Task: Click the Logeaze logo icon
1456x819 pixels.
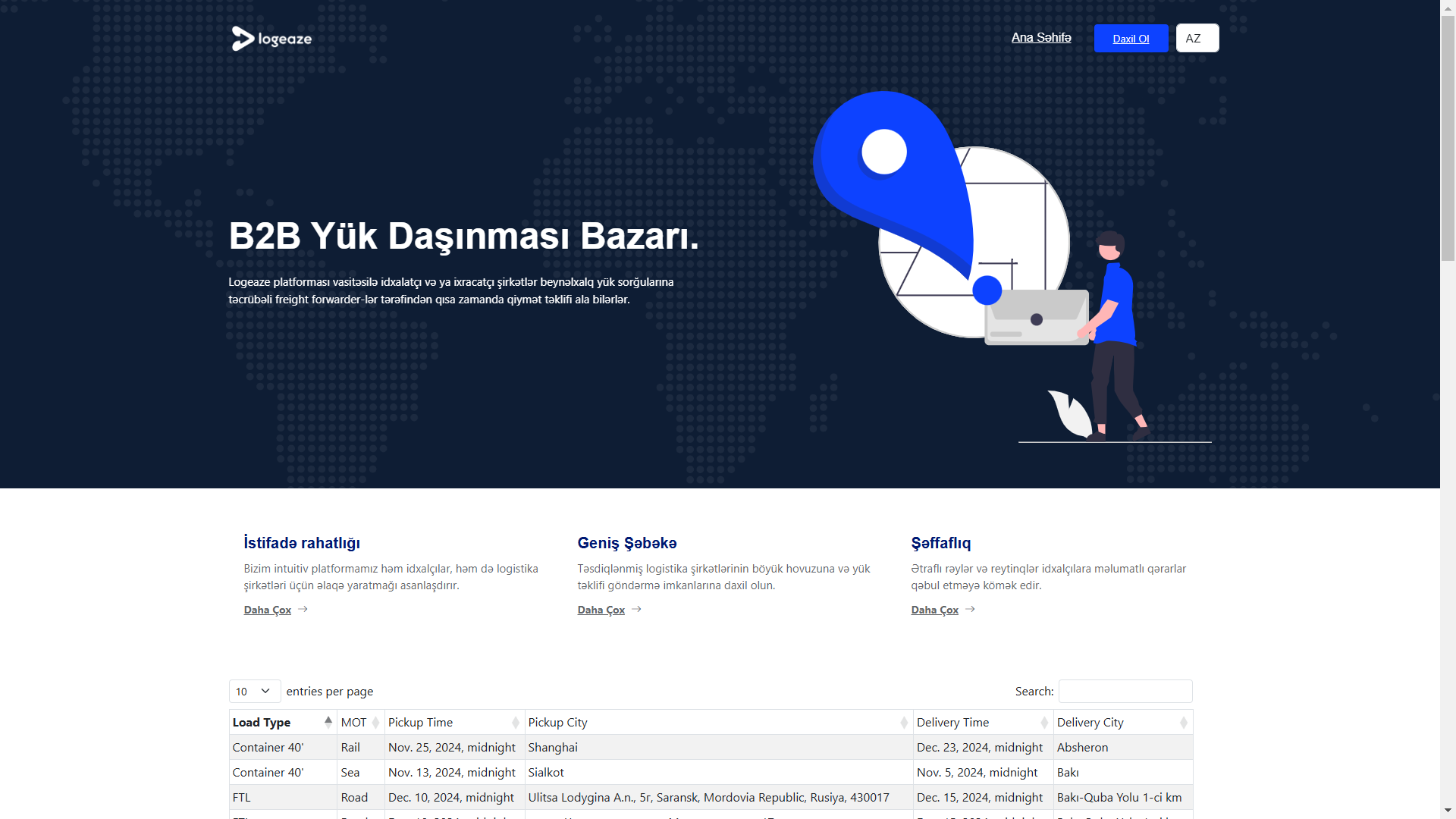Action: coord(243,39)
